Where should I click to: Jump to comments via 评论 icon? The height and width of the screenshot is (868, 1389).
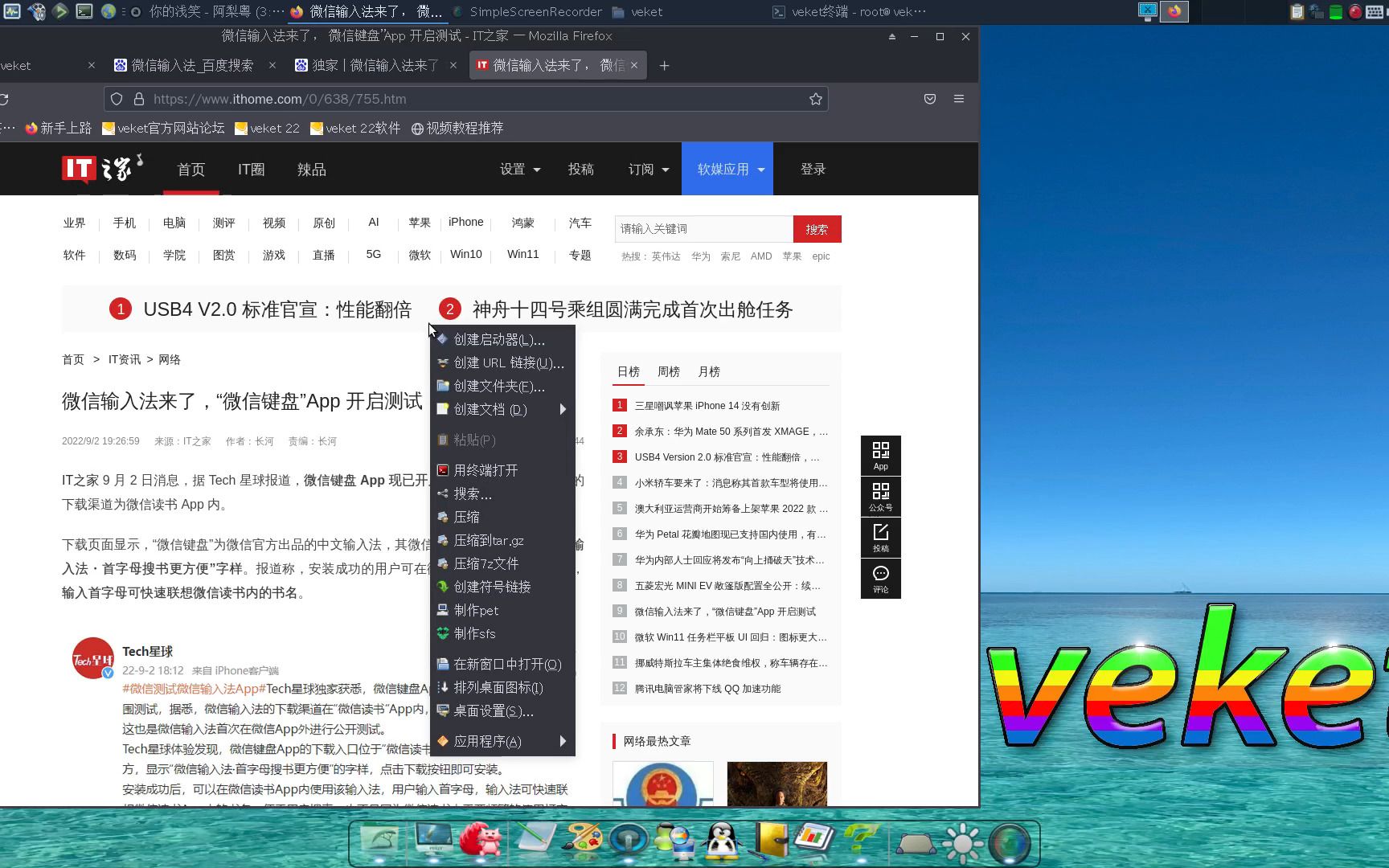coord(880,579)
